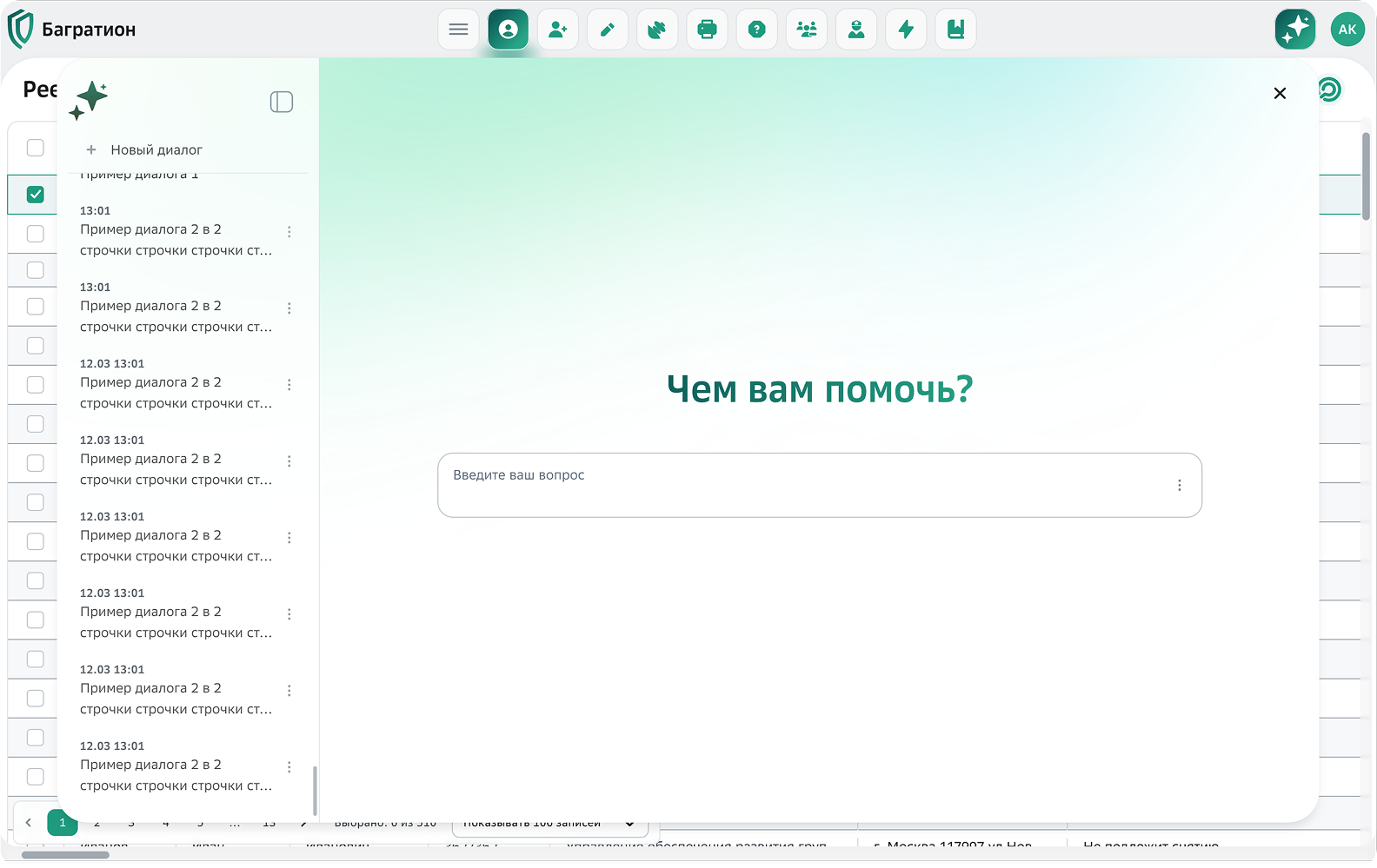Select page 1 in pagination
Screen dimensions: 1377x868
(x=63, y=822)
